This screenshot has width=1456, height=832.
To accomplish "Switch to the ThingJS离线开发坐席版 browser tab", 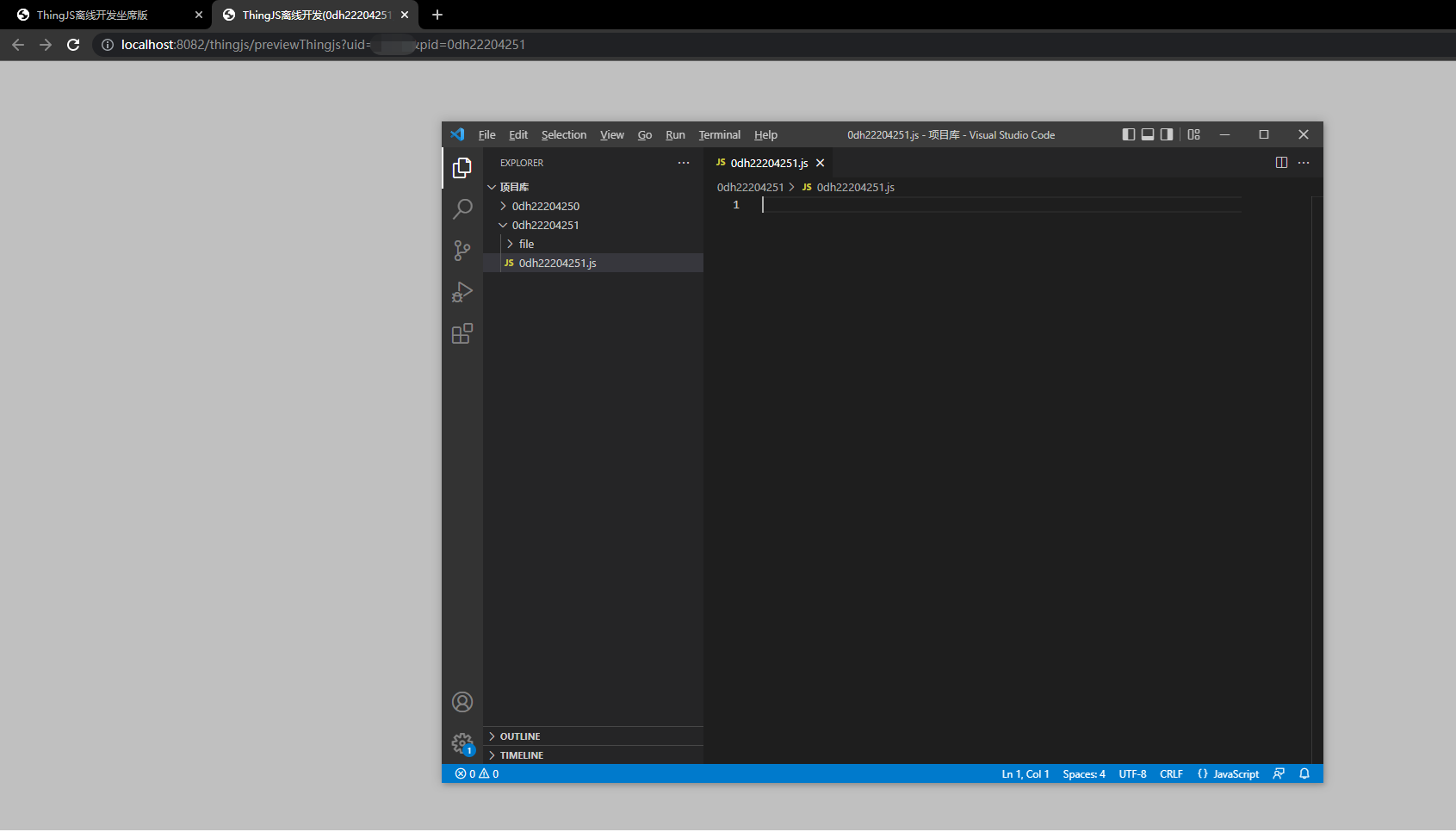I will [x=107, y=15].
